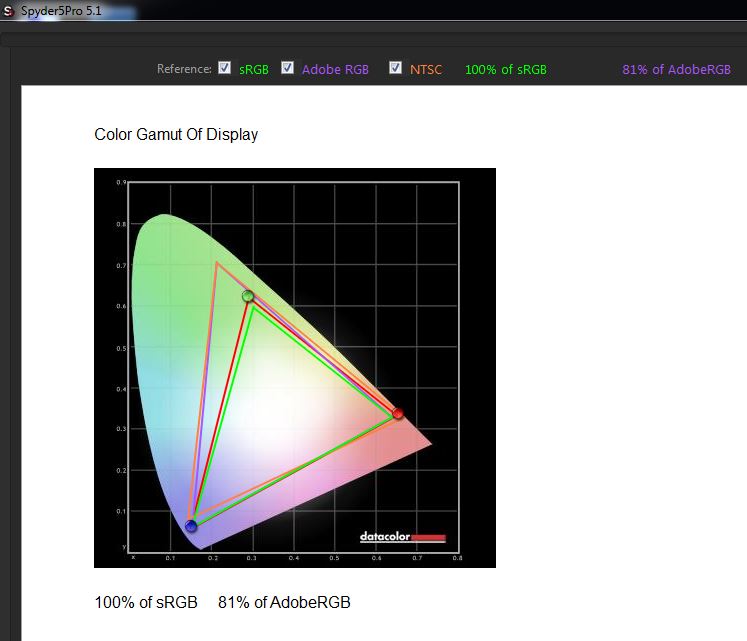This screenshot has height=641, width=747.
Task: Click the green sRGB label text
Action: coord(254,70)
